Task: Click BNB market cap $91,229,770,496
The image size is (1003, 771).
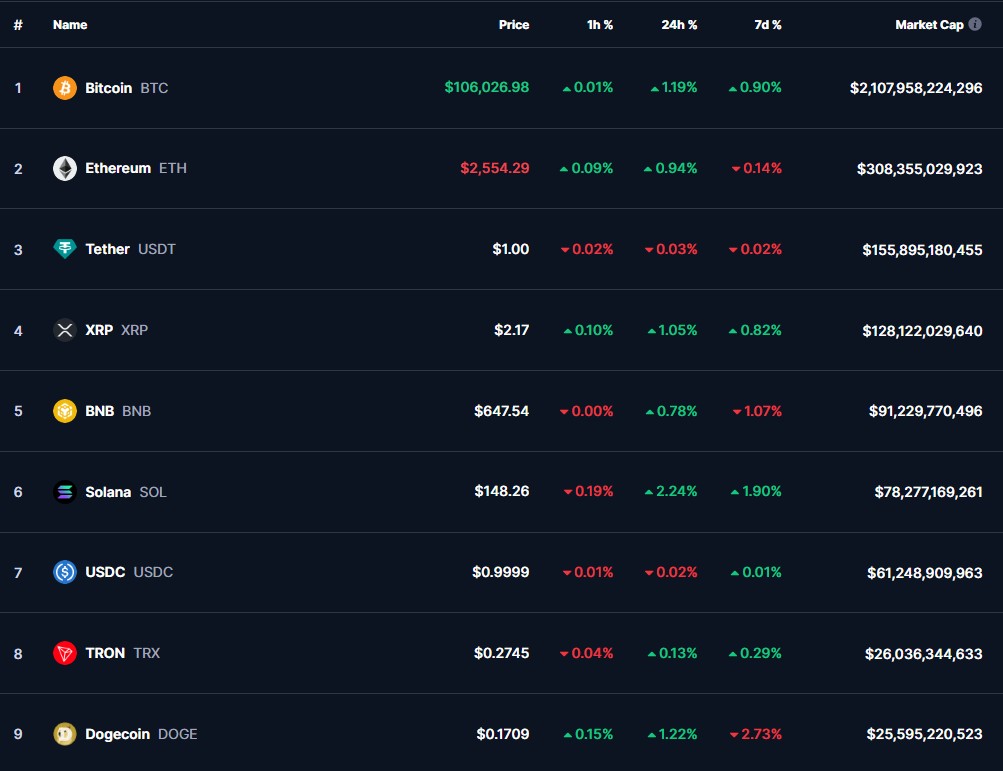Action: 926,411
